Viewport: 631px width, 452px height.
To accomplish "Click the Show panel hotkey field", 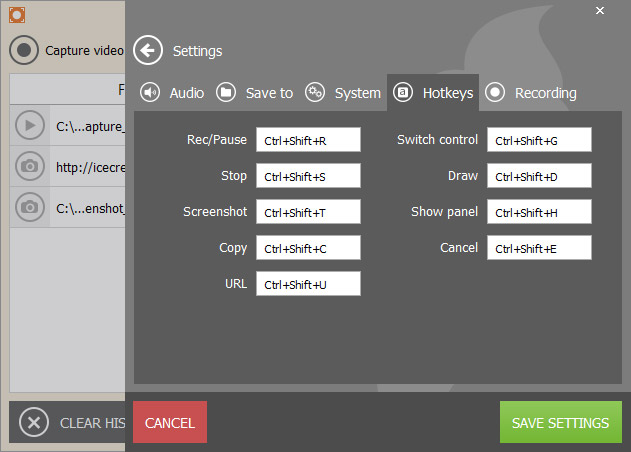I will pos(539,212).
